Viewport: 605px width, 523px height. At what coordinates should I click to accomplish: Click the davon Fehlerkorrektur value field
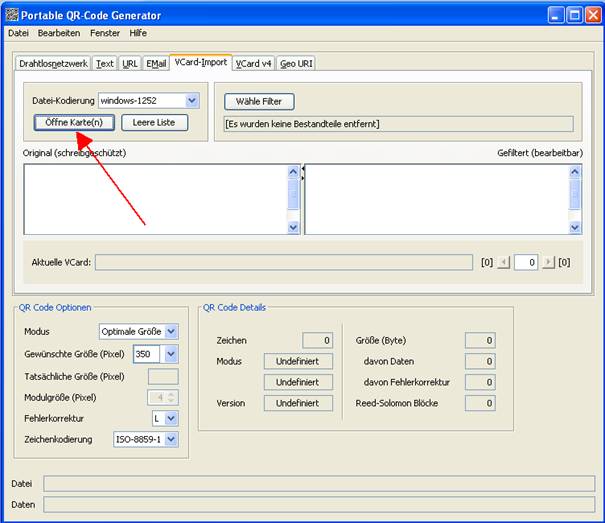click(x=480, y=382)
